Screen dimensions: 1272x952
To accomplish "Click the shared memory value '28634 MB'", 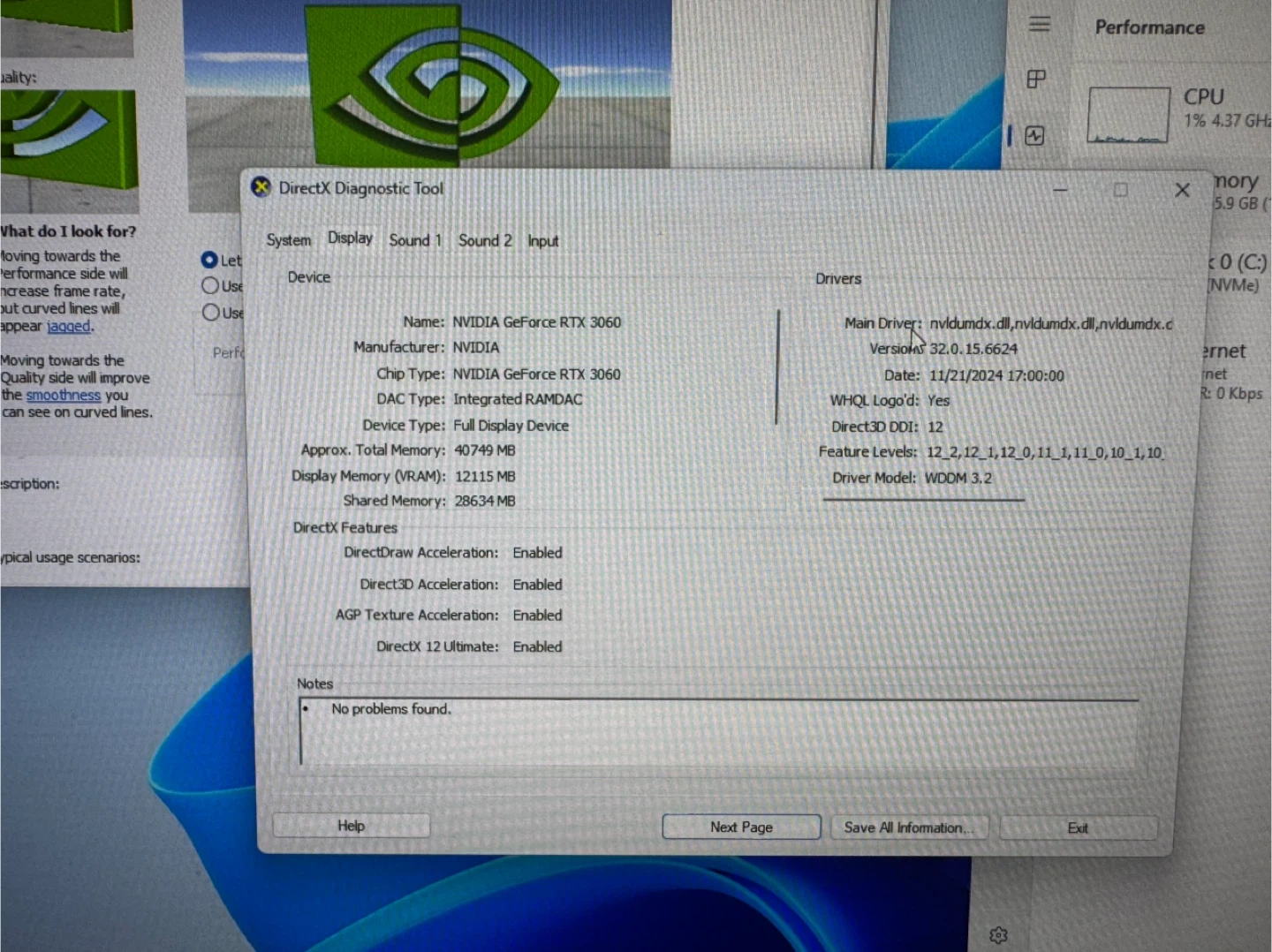I will [485, 501].
